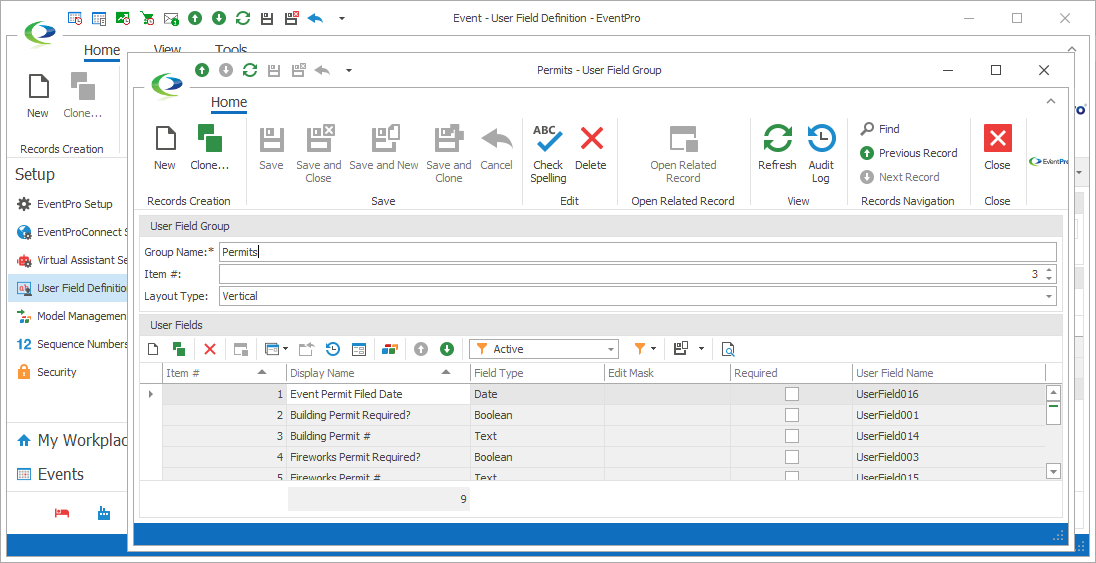Select Home tab in EventPro window
Screen dimensions: 1096x563
click(x=102, y=50)
